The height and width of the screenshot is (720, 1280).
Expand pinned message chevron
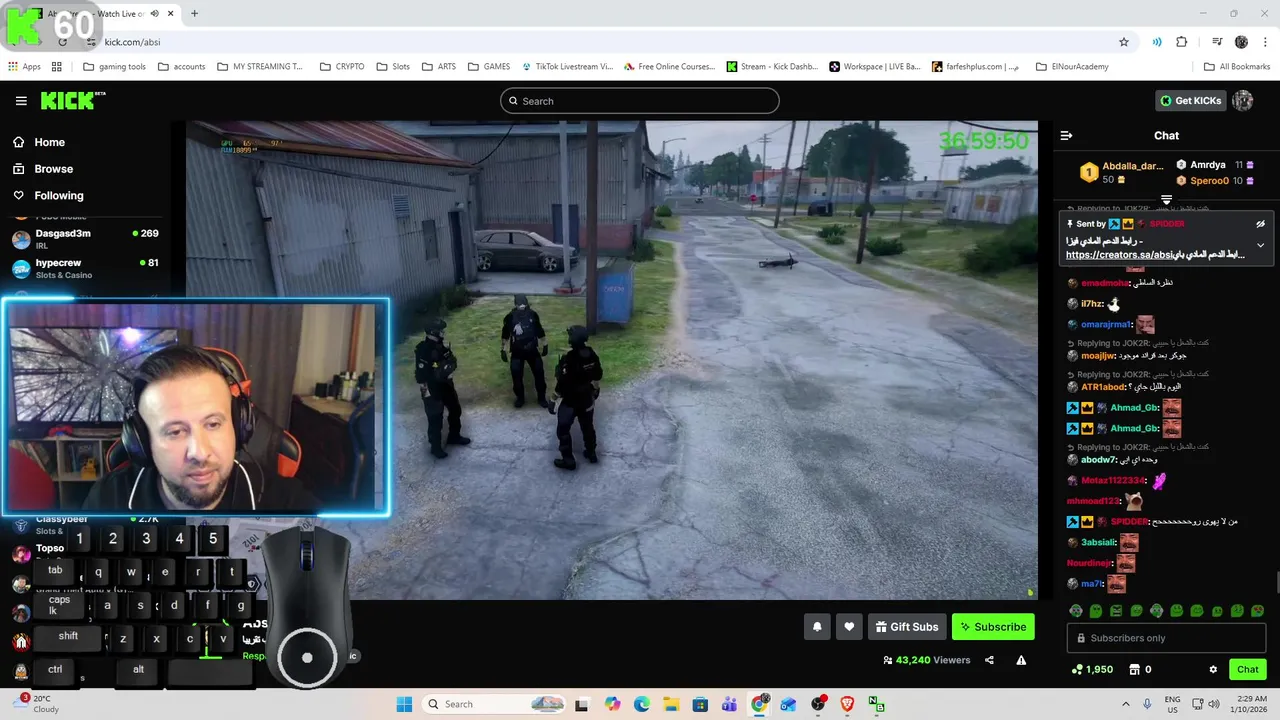pos(1260,245)
